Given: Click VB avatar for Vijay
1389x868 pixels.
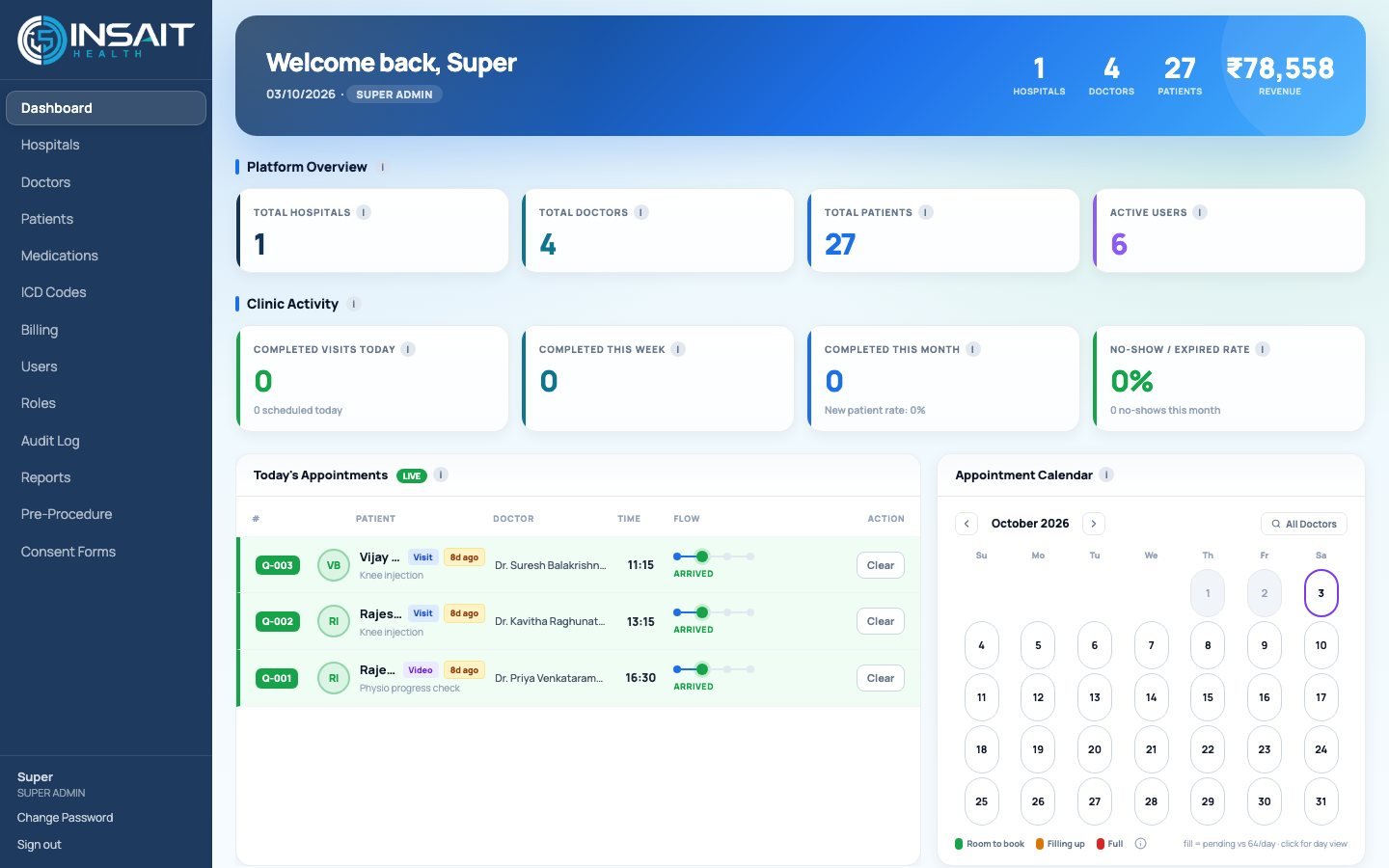Looking at the screenshot, I should click(334, 565).
